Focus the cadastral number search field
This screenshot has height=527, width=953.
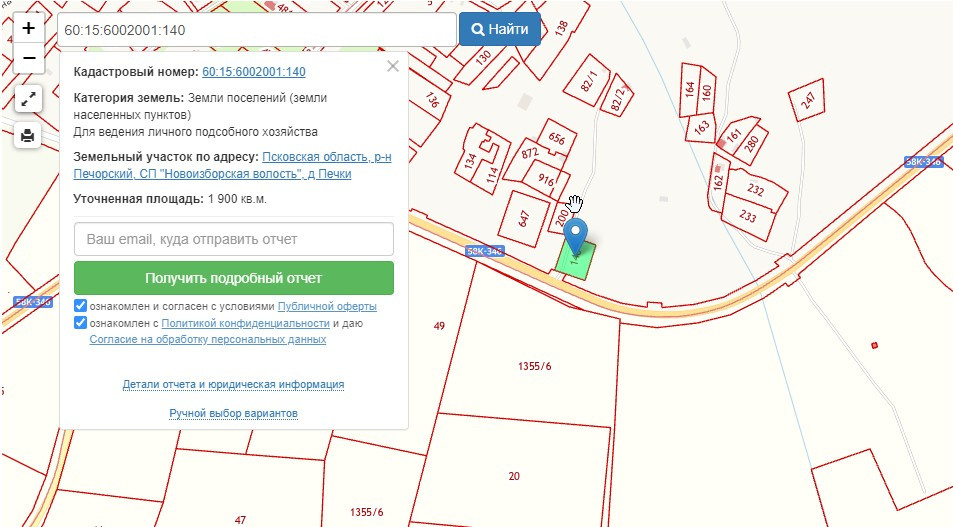[256, 30]
